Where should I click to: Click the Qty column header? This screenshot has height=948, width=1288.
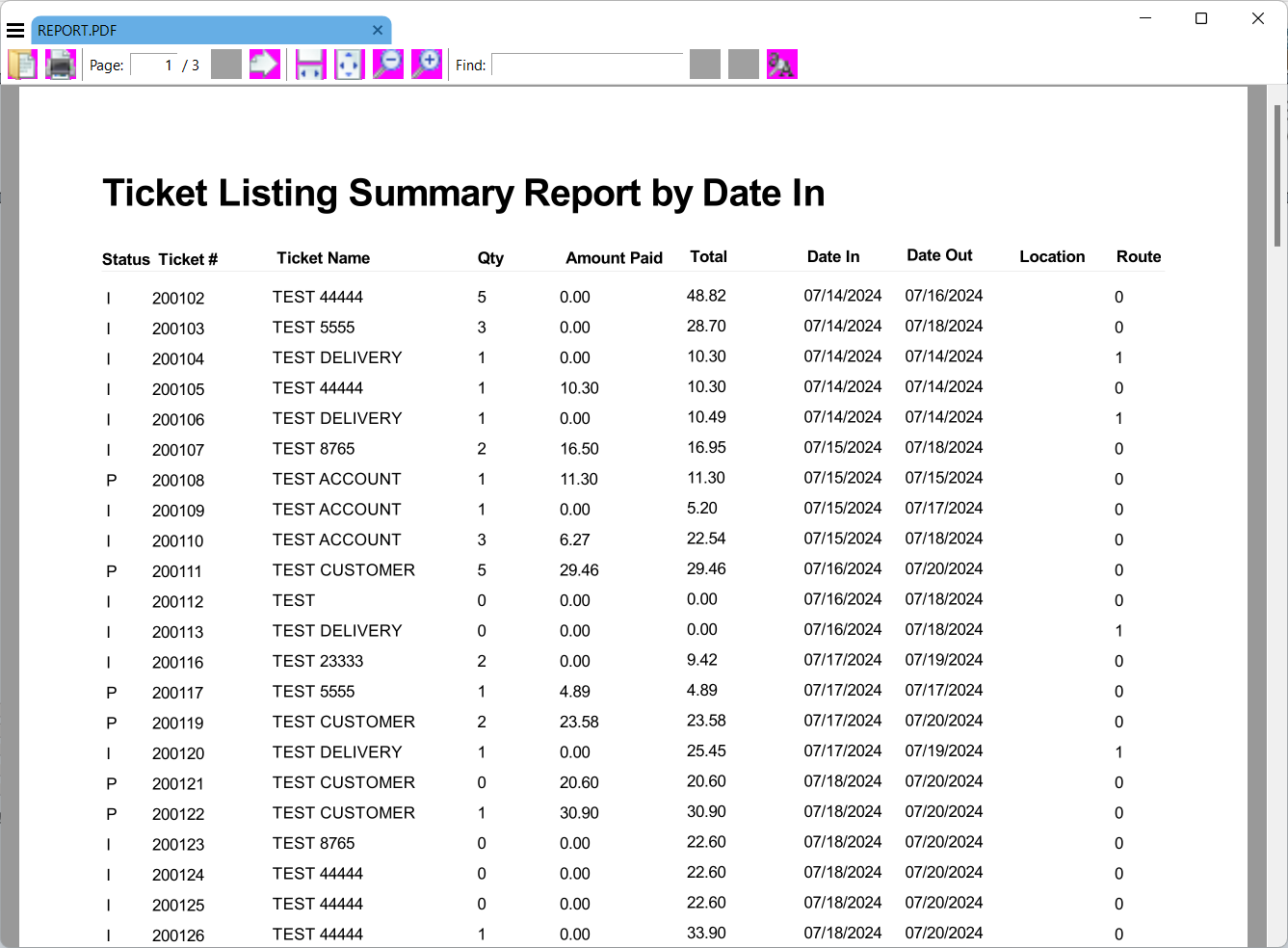coord(490,258)
